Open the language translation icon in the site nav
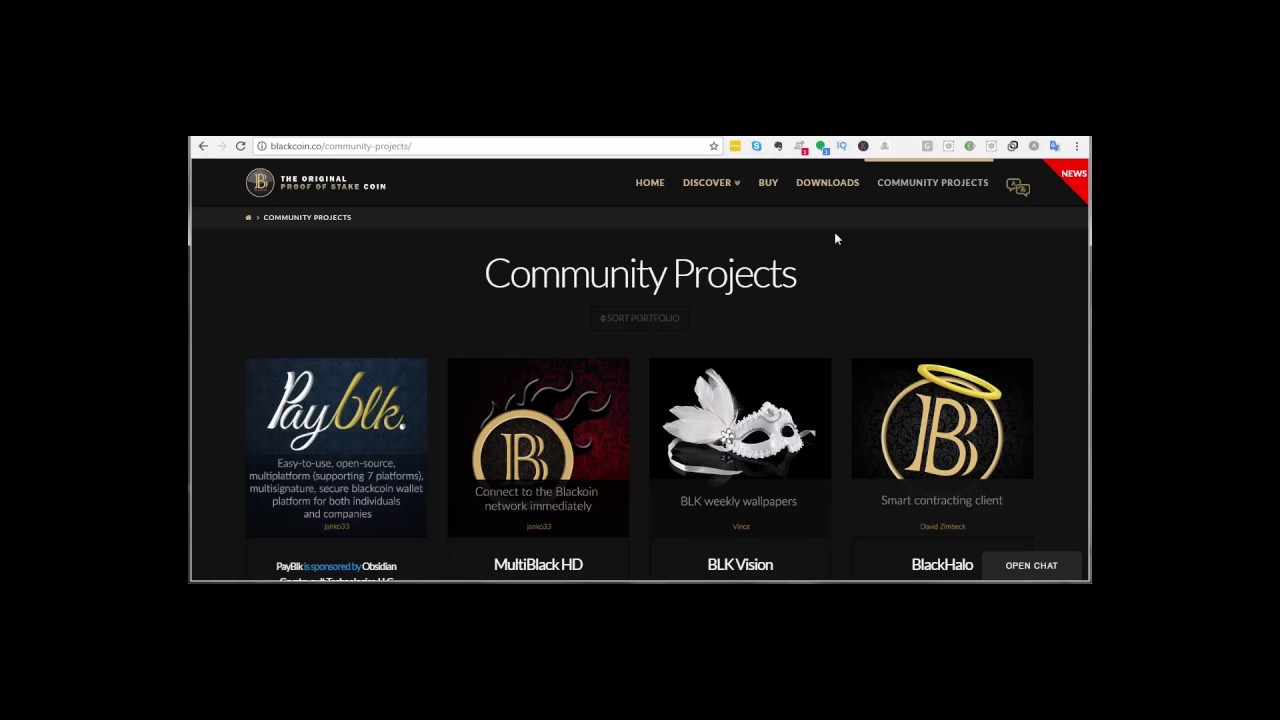This screenshot has width=1280, height=720. 1017,187
